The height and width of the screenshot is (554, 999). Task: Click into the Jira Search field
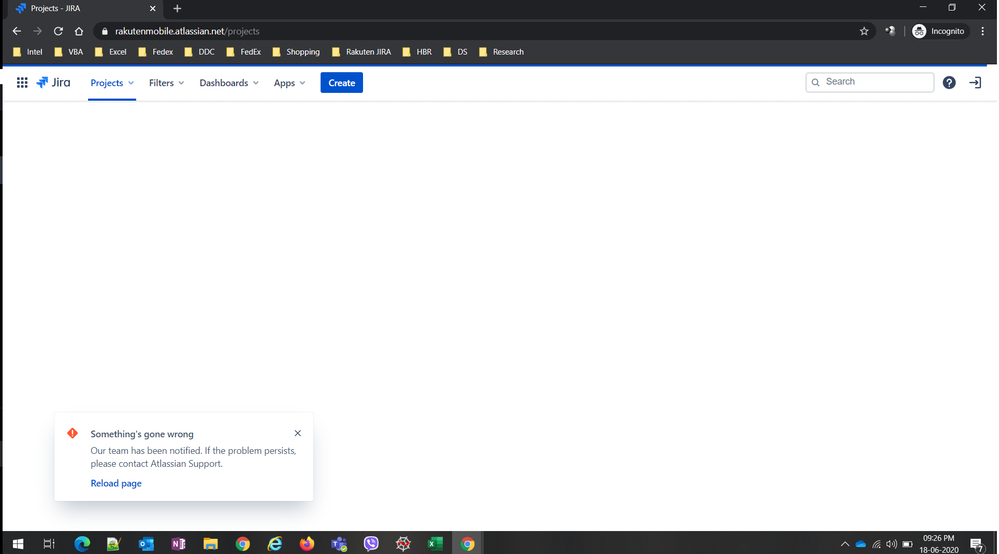[870, 82]
